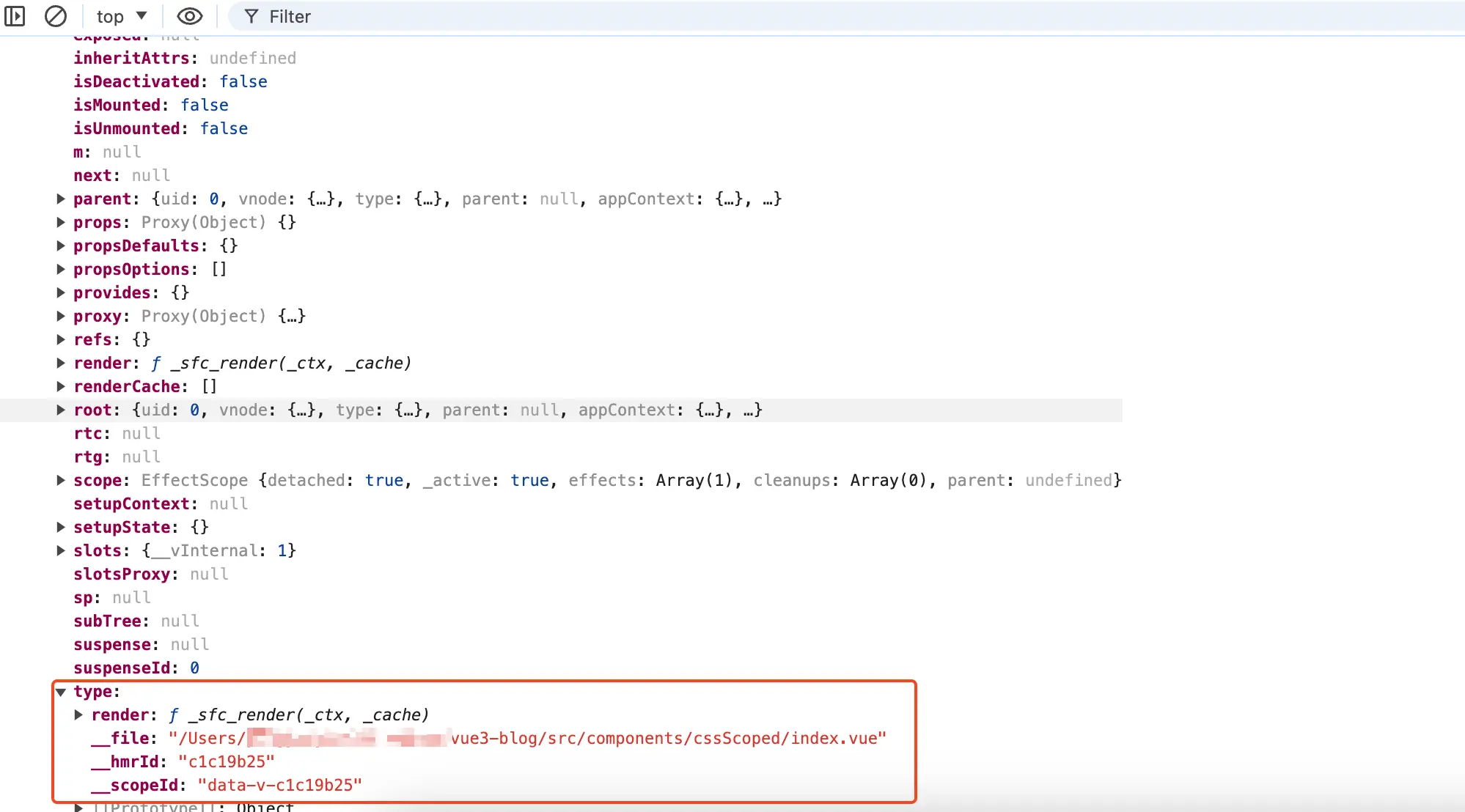The image size is (1465, 812).
Task: Expand the render entry under type
Action: coord(79,715)
